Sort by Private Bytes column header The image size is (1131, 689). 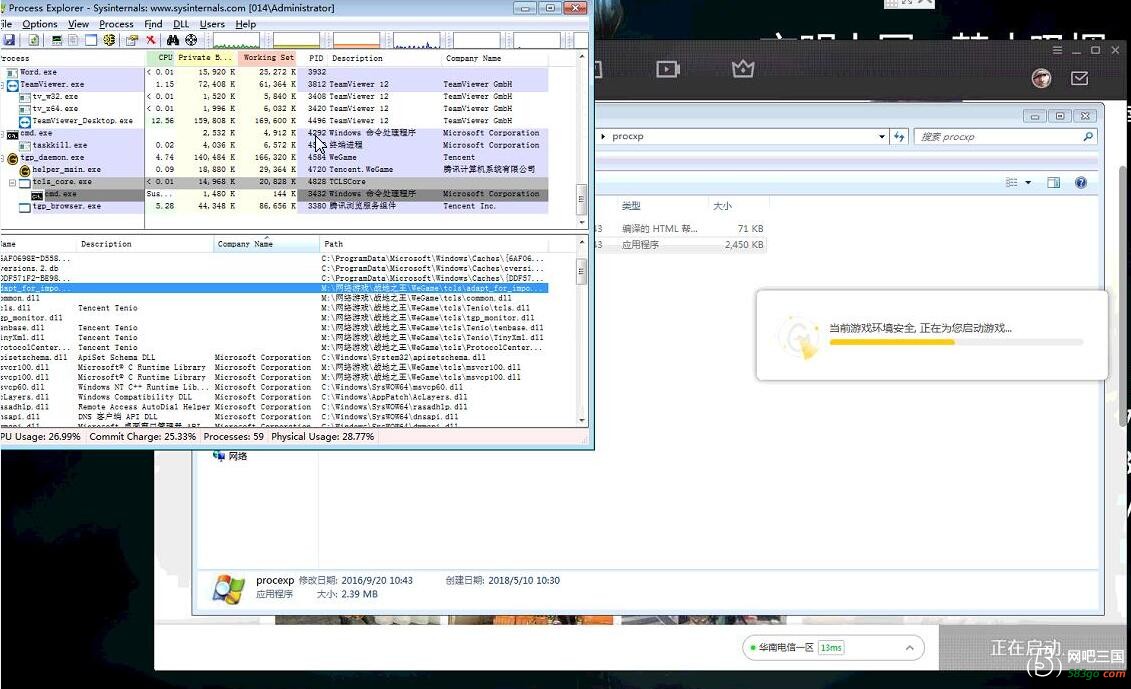click(206, 58)
